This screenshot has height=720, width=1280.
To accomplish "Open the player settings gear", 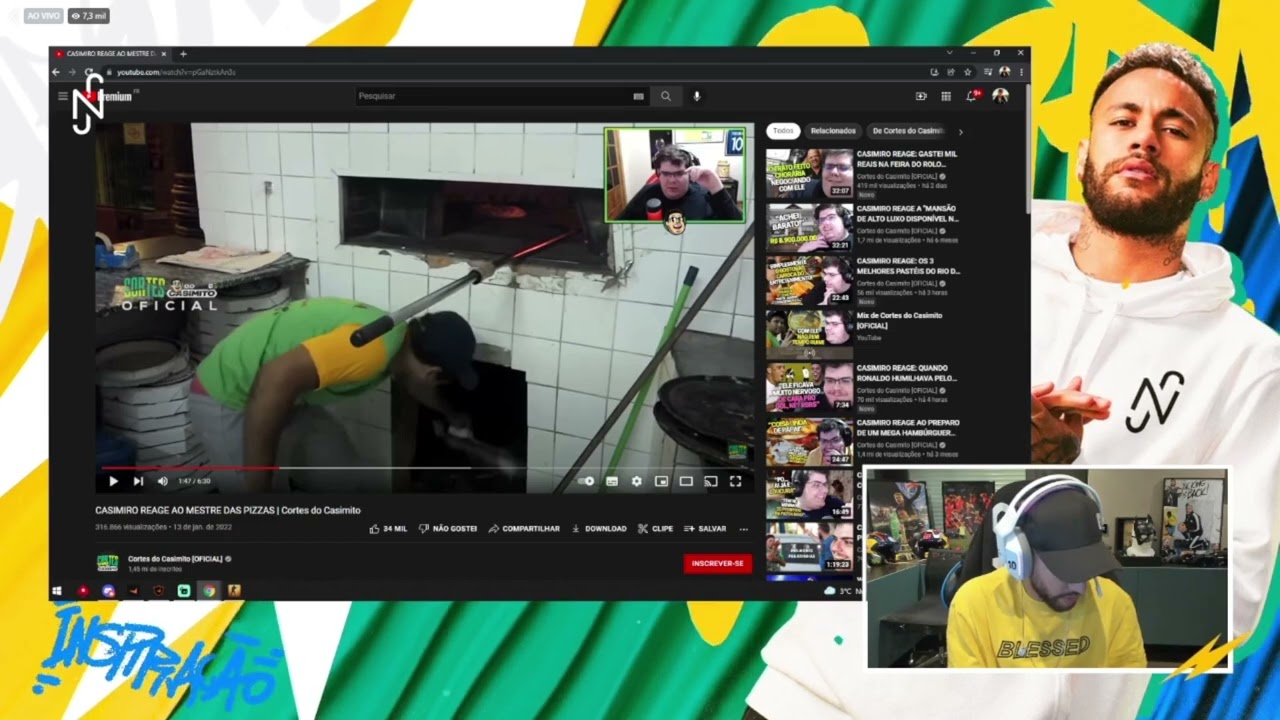I will click(x=637, y=481).
